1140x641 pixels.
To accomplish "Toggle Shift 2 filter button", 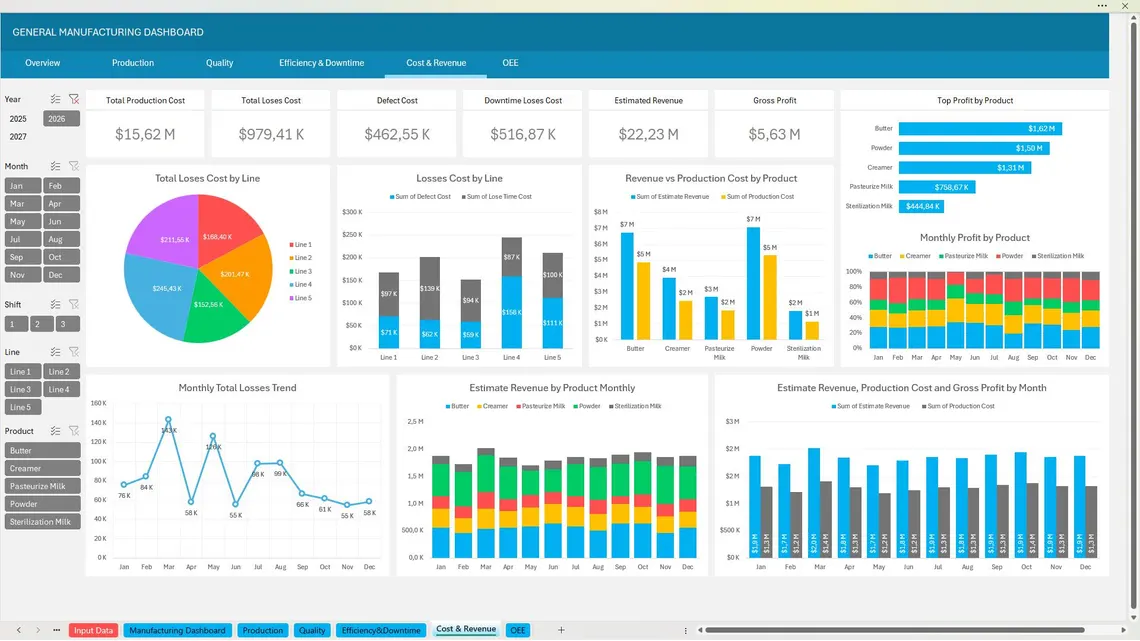I will coord(41,324).
